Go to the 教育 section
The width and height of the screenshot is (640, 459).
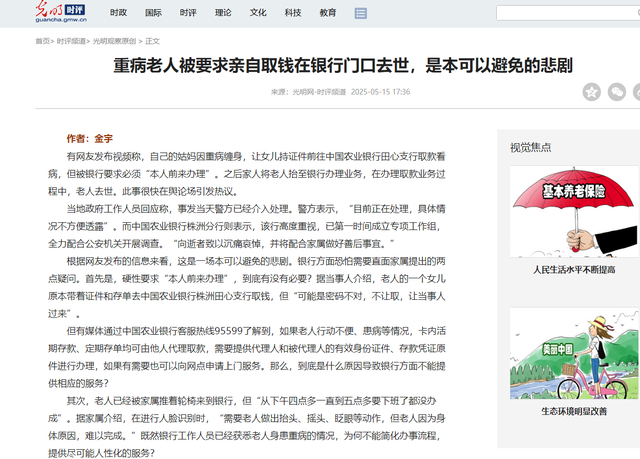(x=328, y=13)
